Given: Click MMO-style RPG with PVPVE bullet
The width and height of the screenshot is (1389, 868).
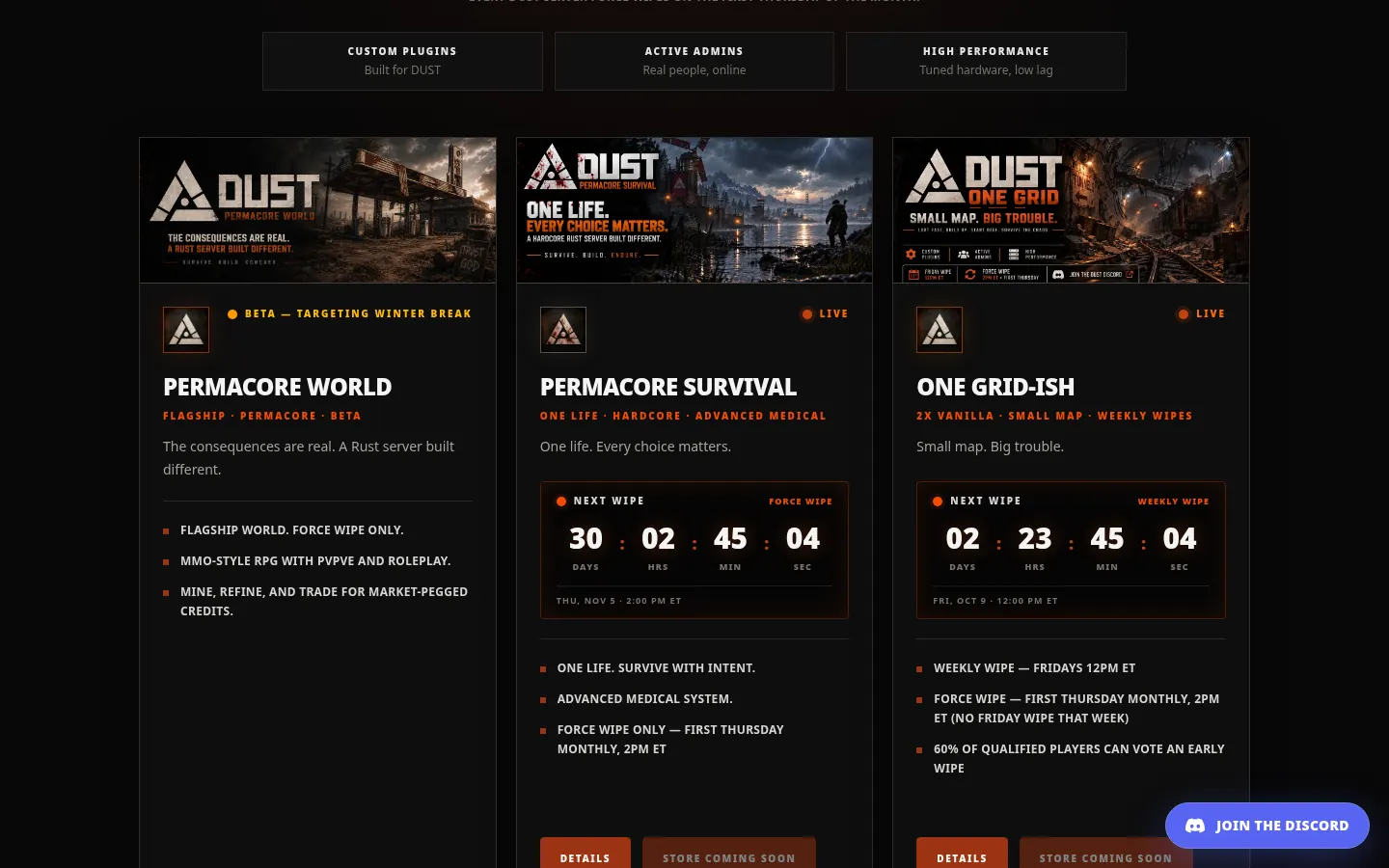Looking at the screenshot, I should click(315, 560).
